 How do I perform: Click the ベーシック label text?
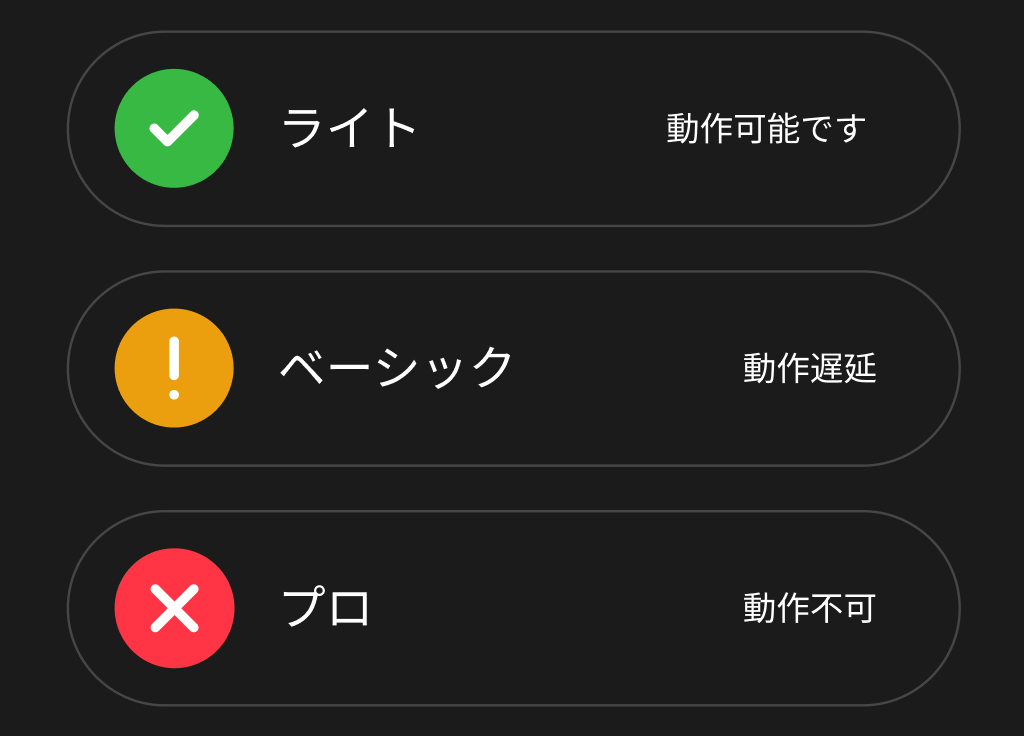tap(396, 368)
